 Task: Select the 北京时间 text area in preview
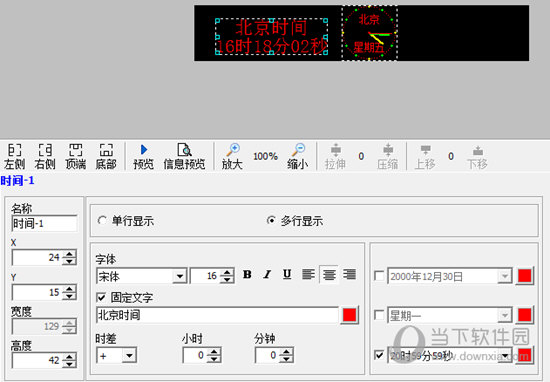click(x=271, y=36)
